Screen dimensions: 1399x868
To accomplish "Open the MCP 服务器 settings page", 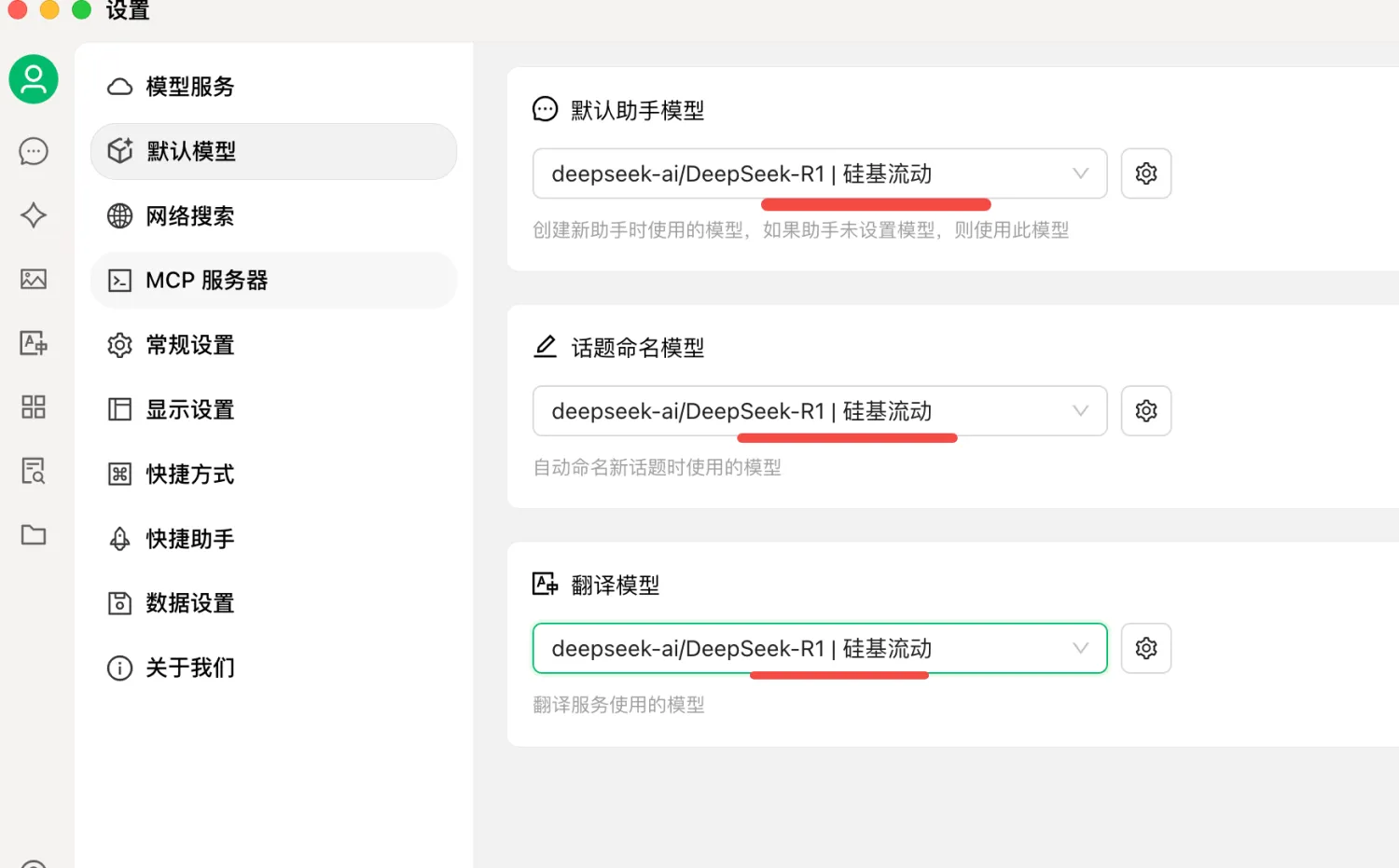I will 273,281.
